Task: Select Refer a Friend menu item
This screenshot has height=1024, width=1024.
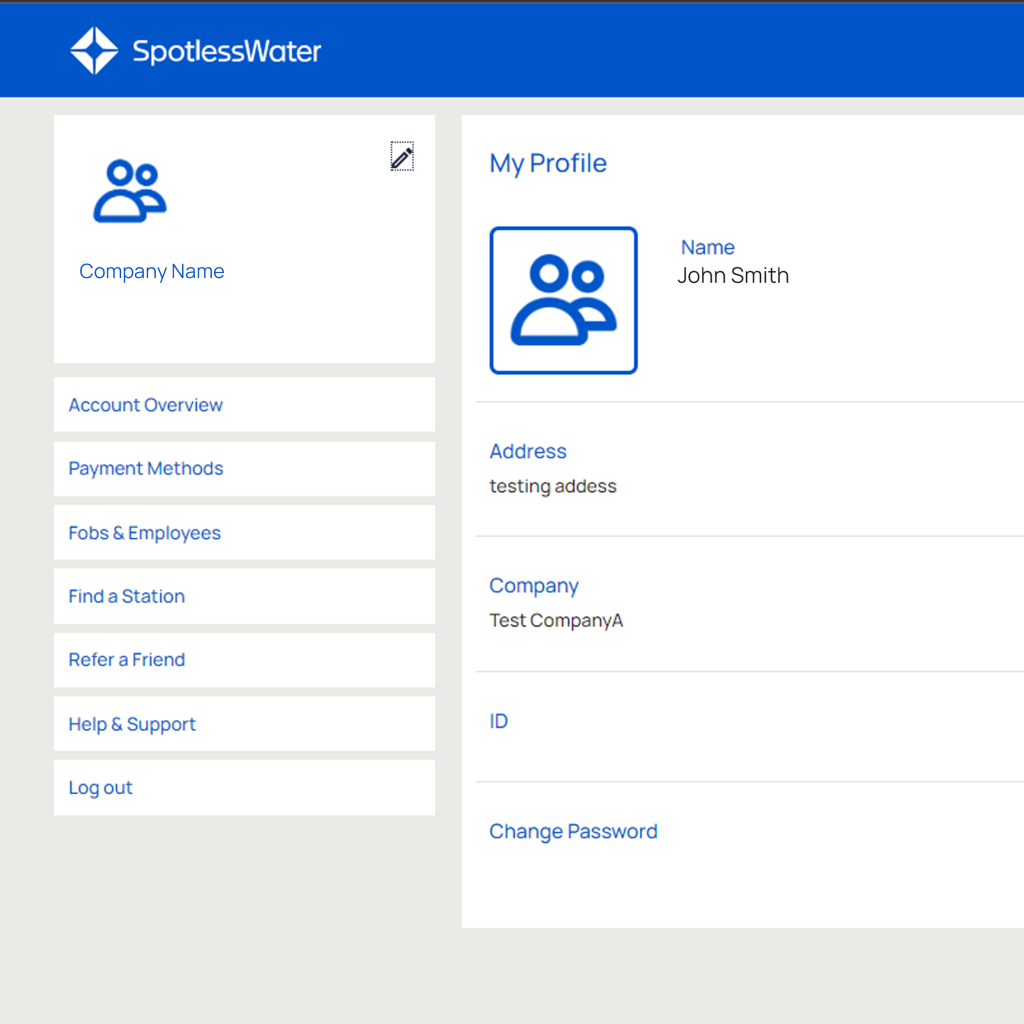Action: point(244,660)
